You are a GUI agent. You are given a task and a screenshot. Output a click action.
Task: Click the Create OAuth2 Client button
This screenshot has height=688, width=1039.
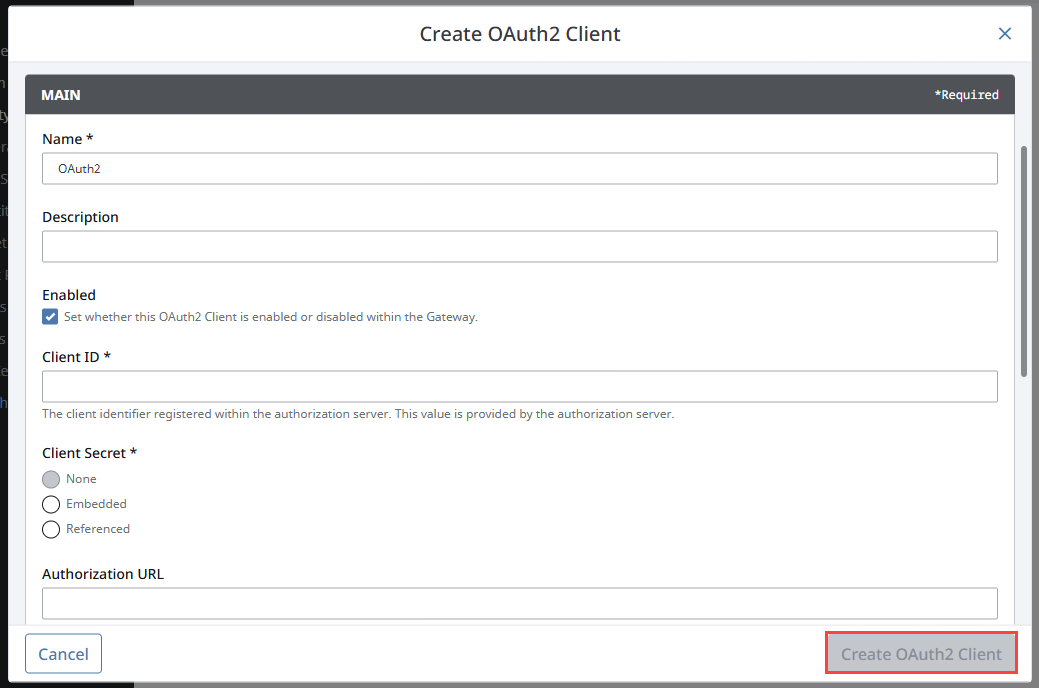921,654
